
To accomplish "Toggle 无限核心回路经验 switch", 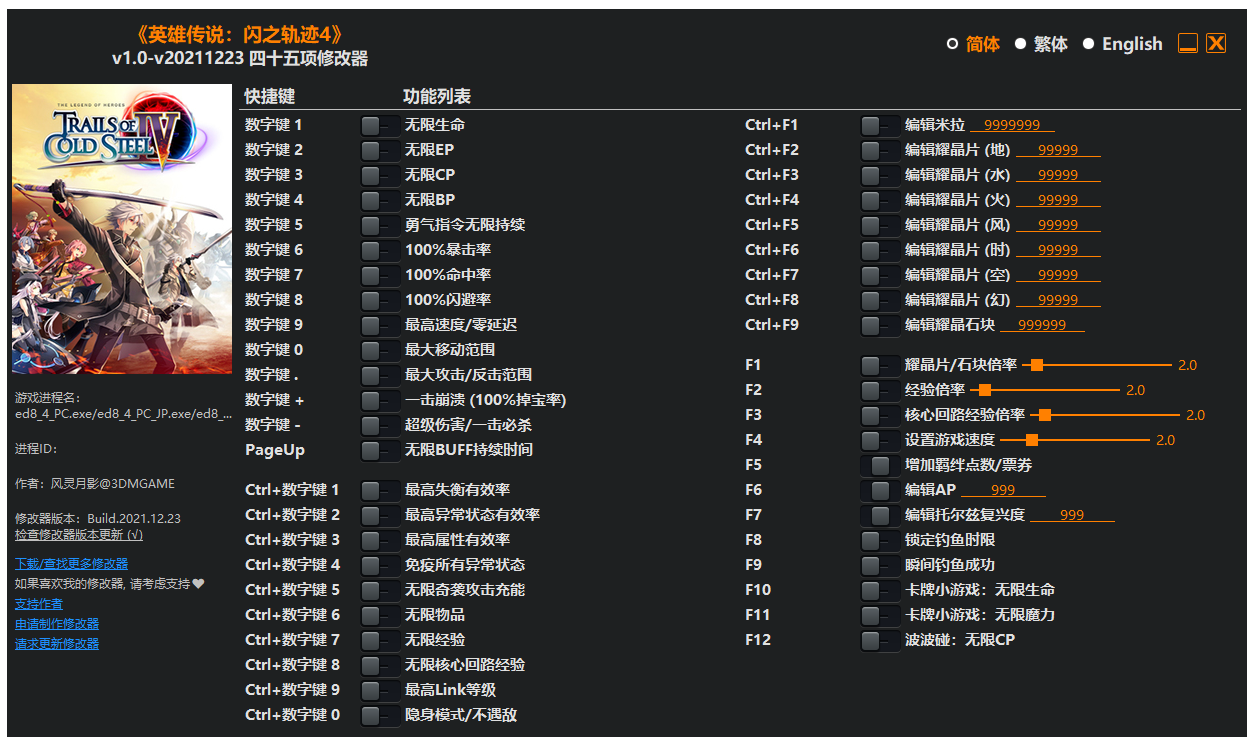I will pos(380,665).
